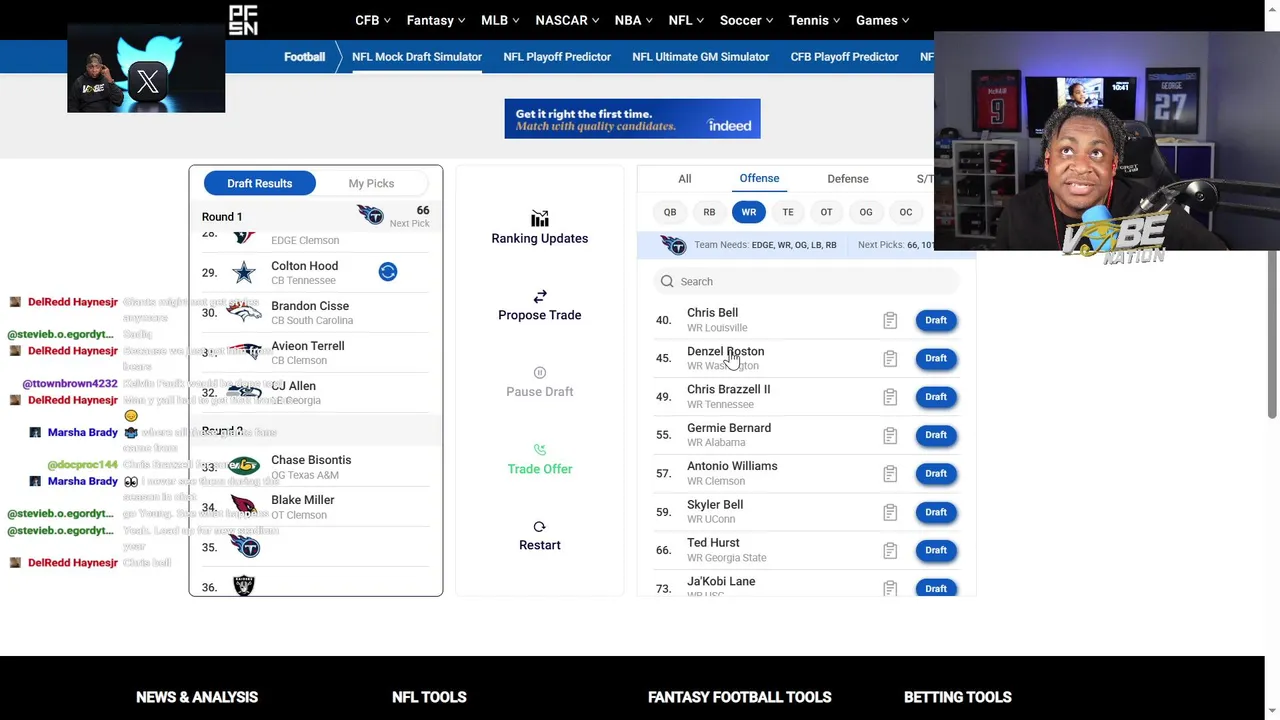Click Titans logo beside Next Pick 66

(370, 215)
